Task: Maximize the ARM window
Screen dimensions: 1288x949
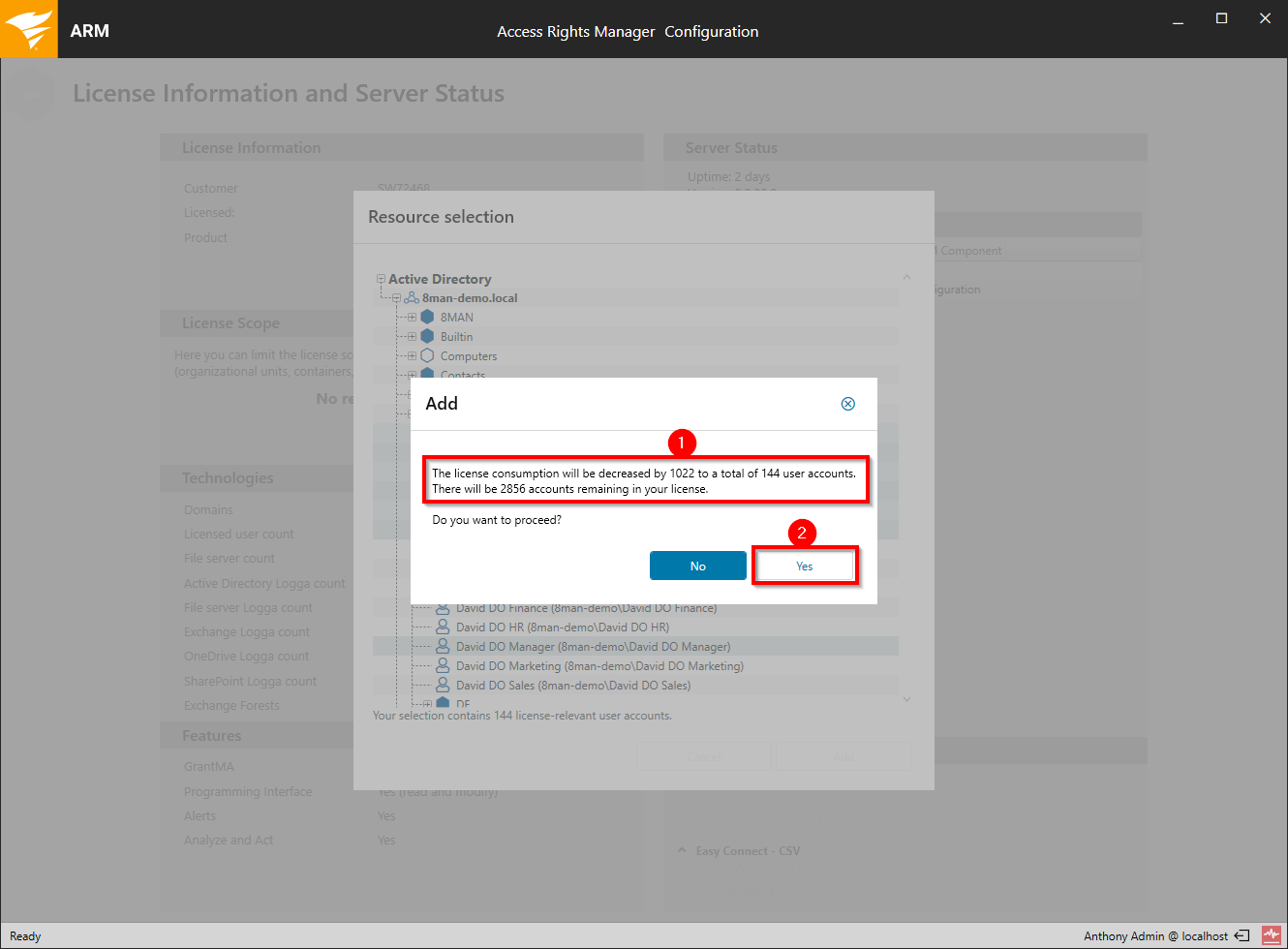Action: (1221, 19)
